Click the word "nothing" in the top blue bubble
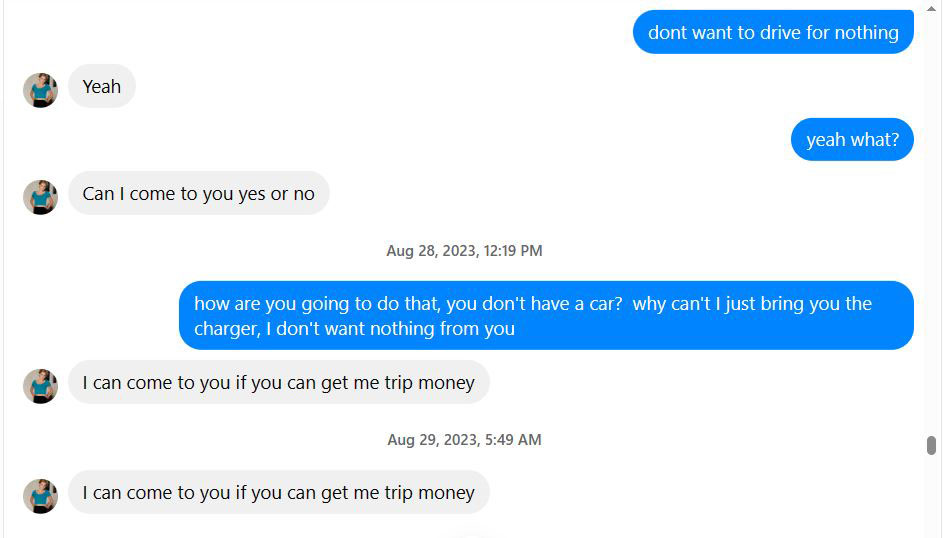949x538 pixels. coord(867,32)
